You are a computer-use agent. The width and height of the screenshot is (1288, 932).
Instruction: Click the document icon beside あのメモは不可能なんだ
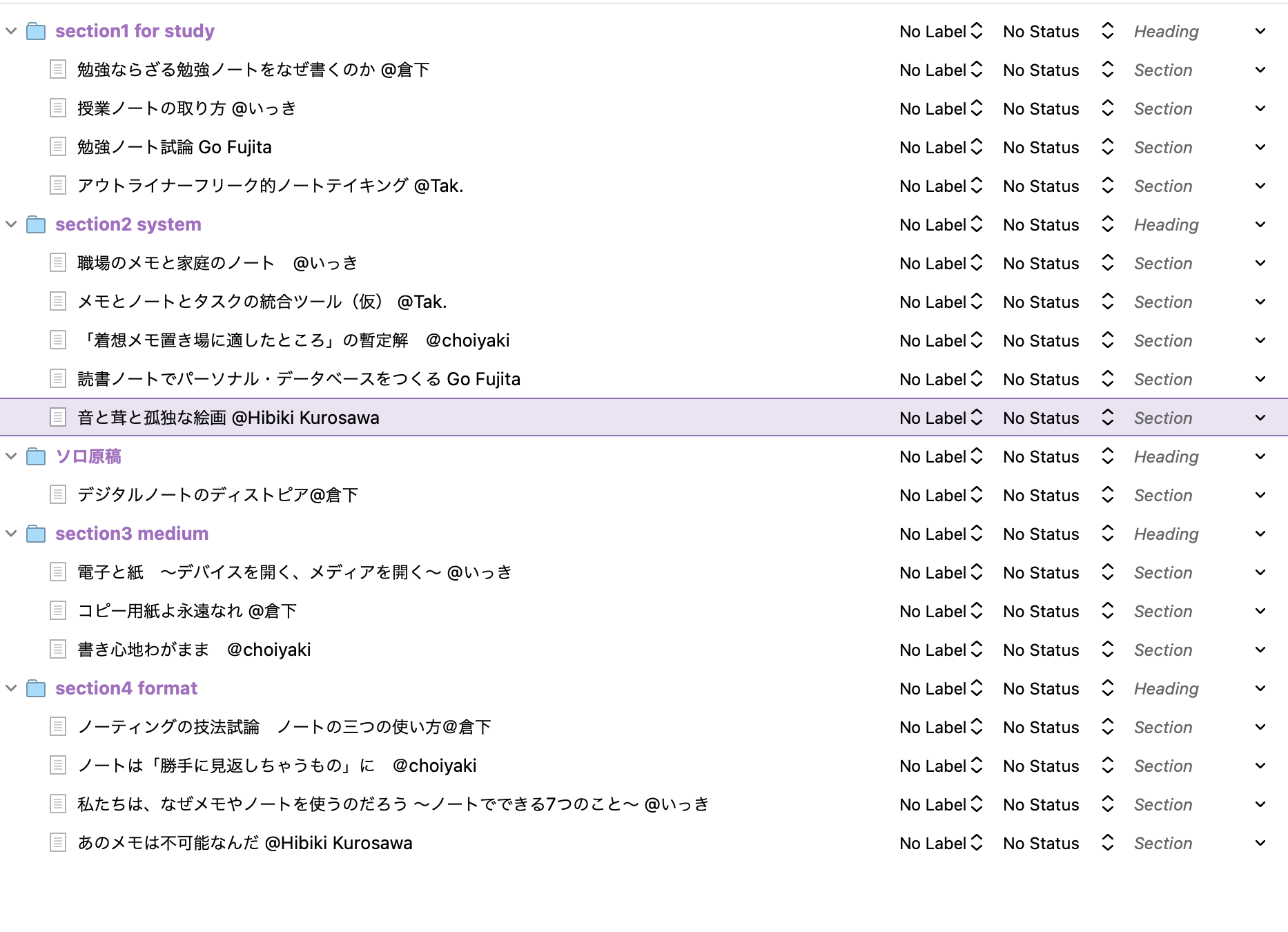point(58,842)
